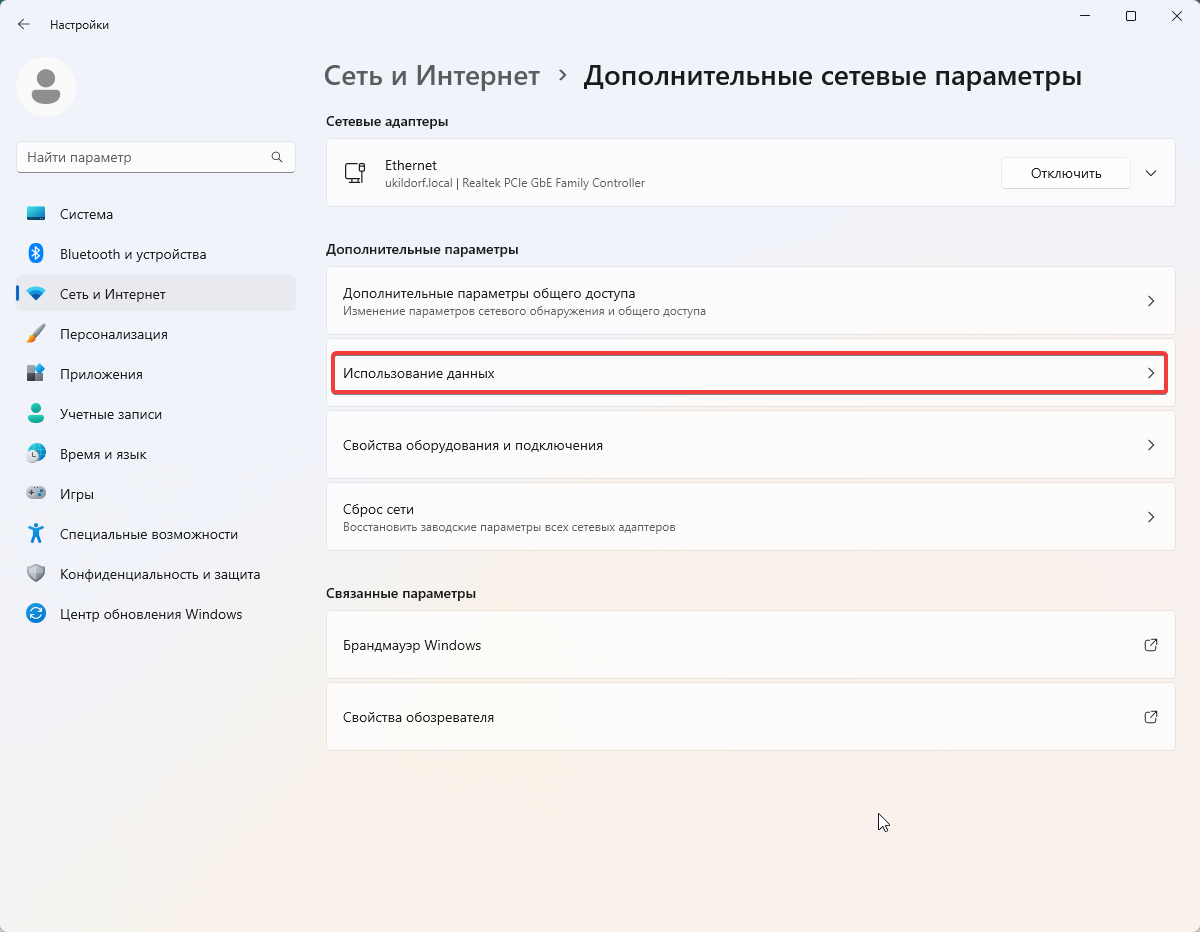Click the Учетные записи person icon
Viewport: 1200px width, 932px height.
point(36,414)
